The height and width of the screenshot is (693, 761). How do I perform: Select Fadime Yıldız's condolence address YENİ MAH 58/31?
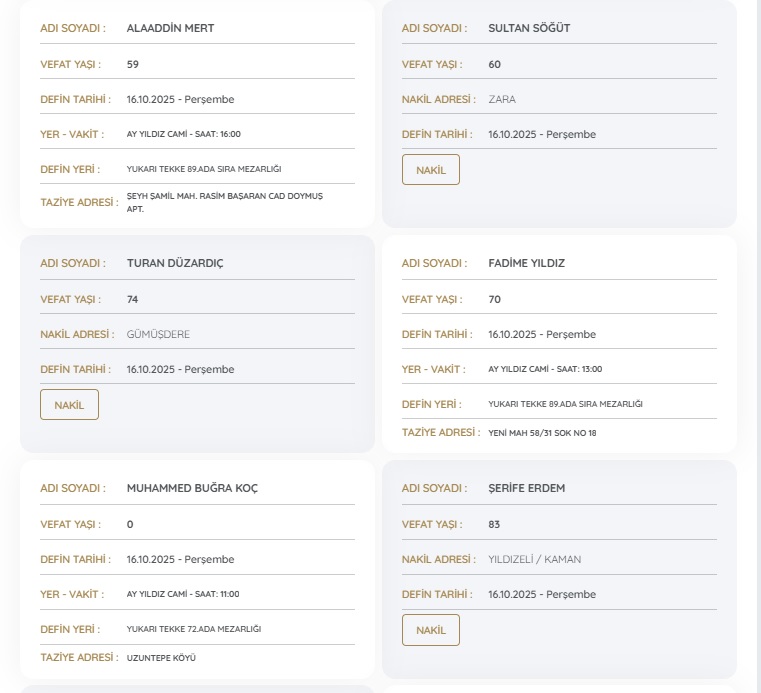542,433
